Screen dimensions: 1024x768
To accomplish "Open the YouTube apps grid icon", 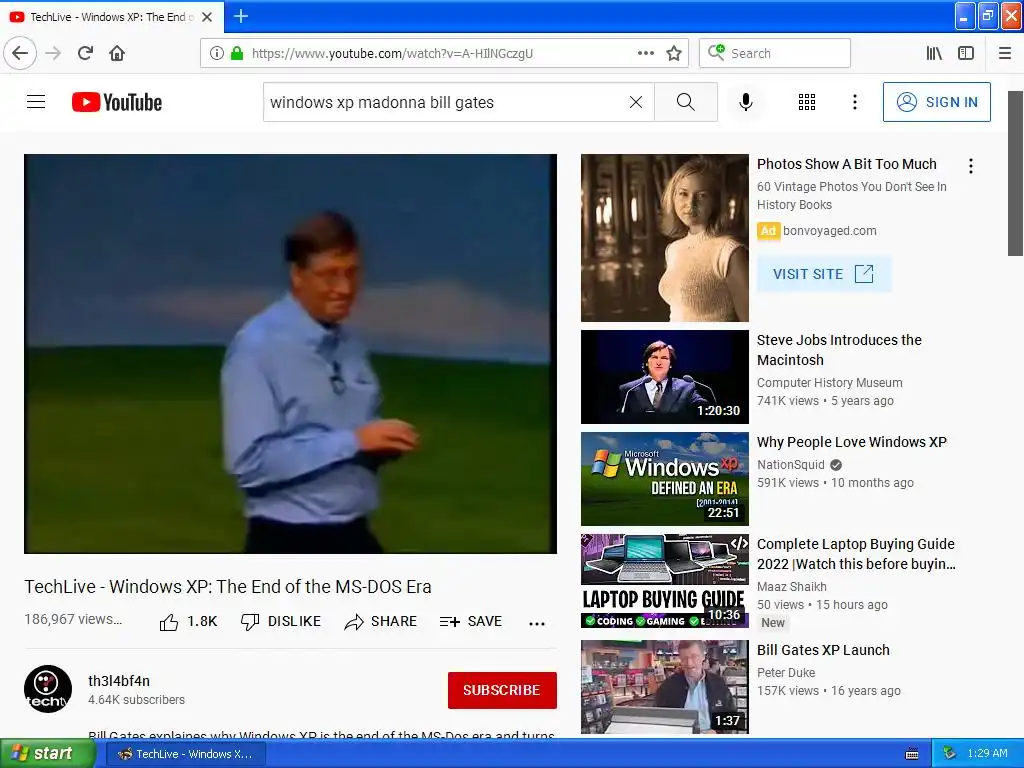I will pos(807,102).
